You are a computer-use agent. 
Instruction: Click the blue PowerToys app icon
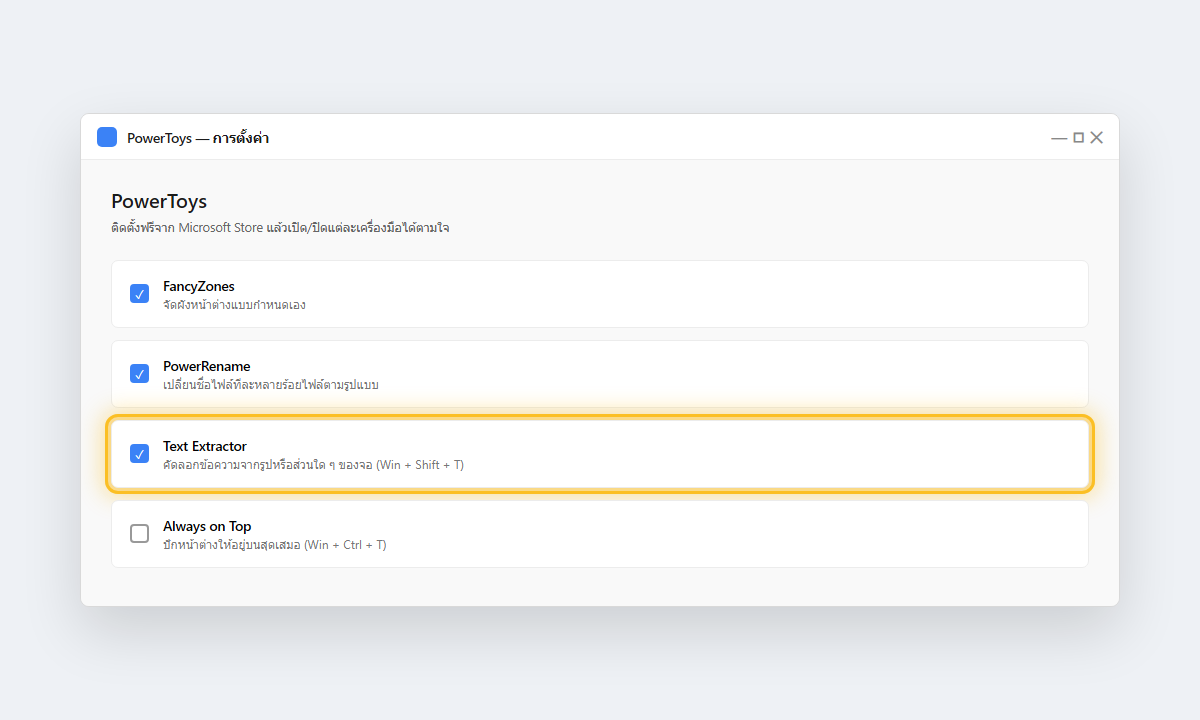click(x=107, y=137)
